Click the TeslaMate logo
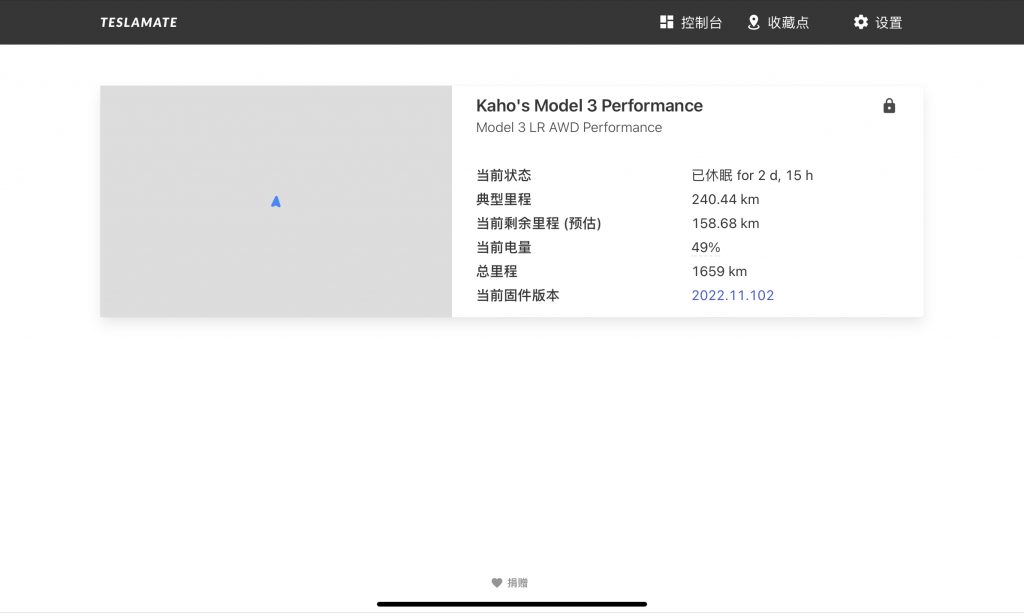Viewport: 1024px width, 613px height. coord(138,22)
